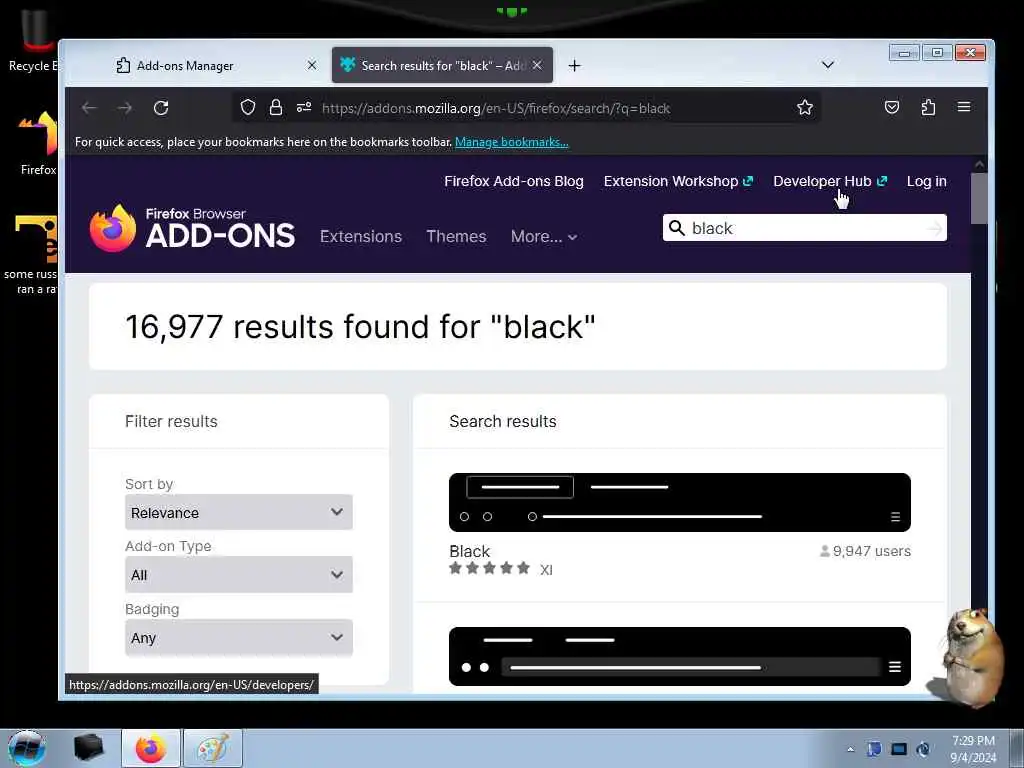Click the 16,977 results found heading
Screen dimensions: 1024x768
(x=360, y=327)
